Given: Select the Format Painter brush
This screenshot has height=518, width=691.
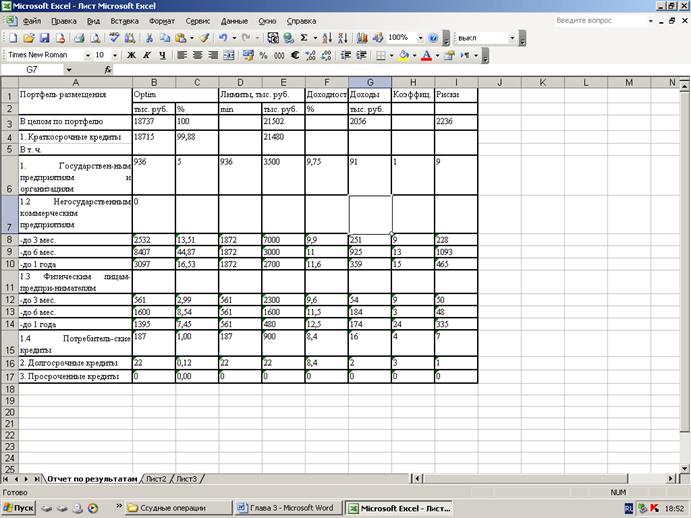Looking at the screenshot, I should pos(204,38).
